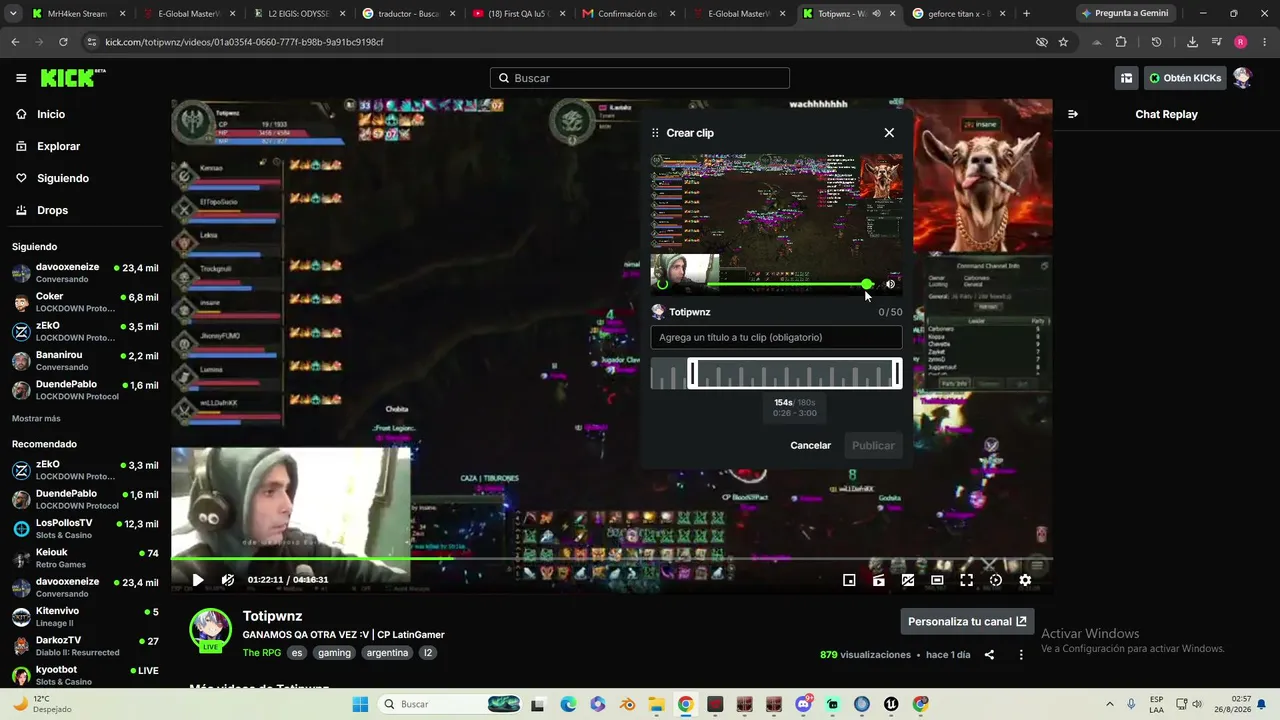Open a new browser tab
Screen dimensions: 1280x720
coord(1026,14)
